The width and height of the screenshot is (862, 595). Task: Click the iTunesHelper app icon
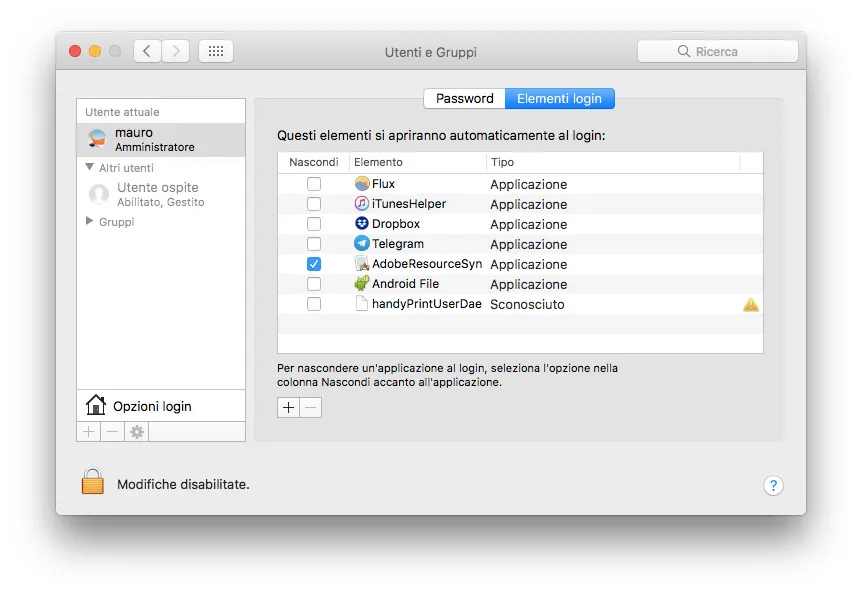pyautogui.click(x=360, y=204)
